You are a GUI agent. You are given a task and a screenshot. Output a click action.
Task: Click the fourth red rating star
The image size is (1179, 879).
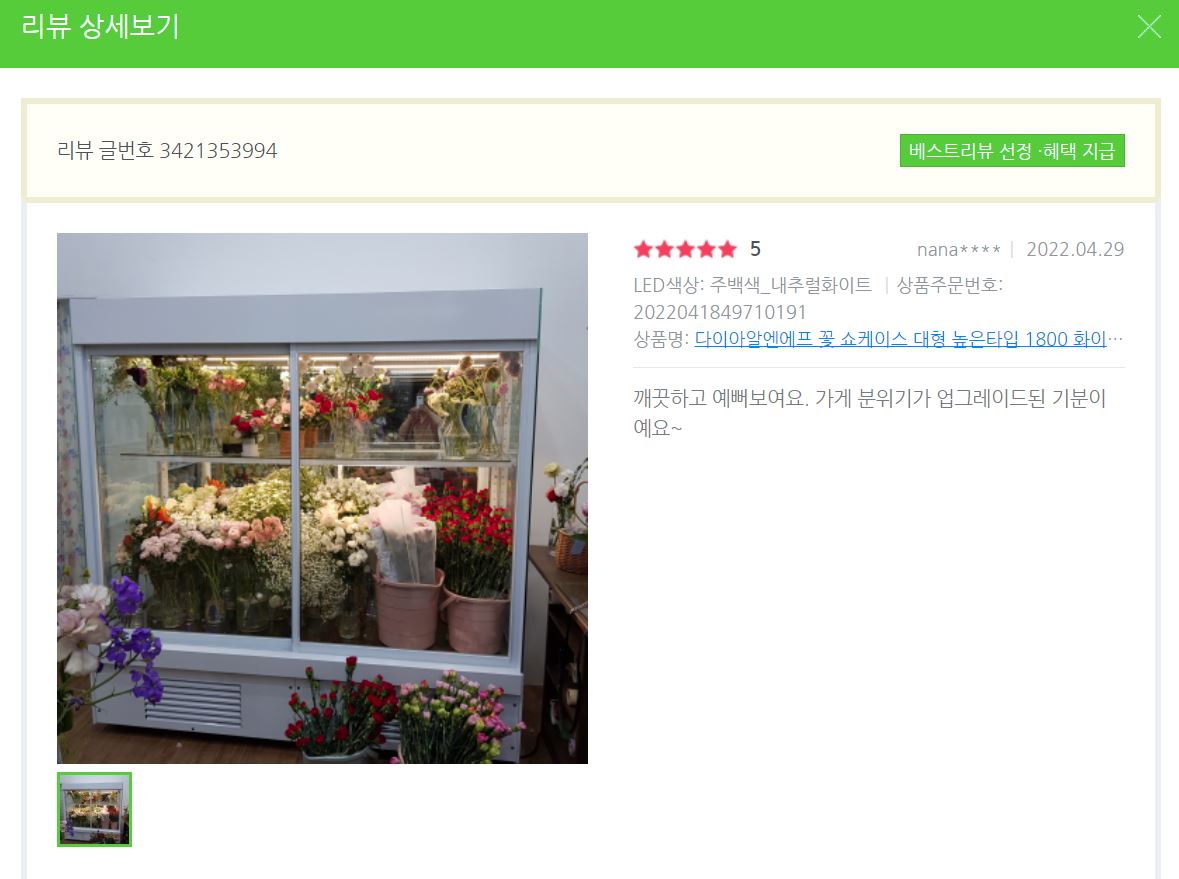[706, 249]
